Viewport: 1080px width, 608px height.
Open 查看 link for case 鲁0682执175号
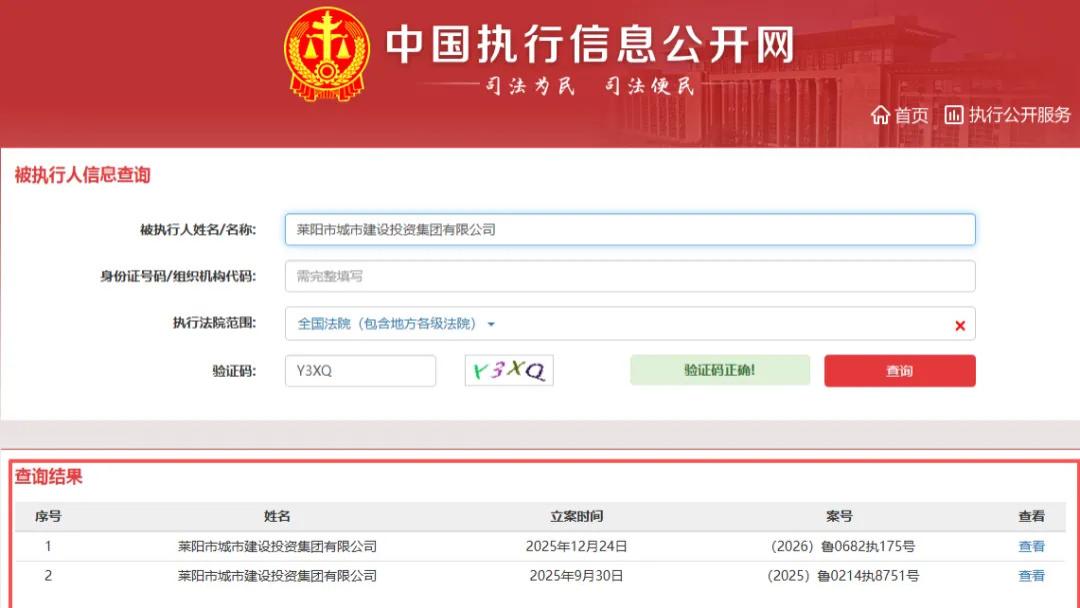(1030, 546)
